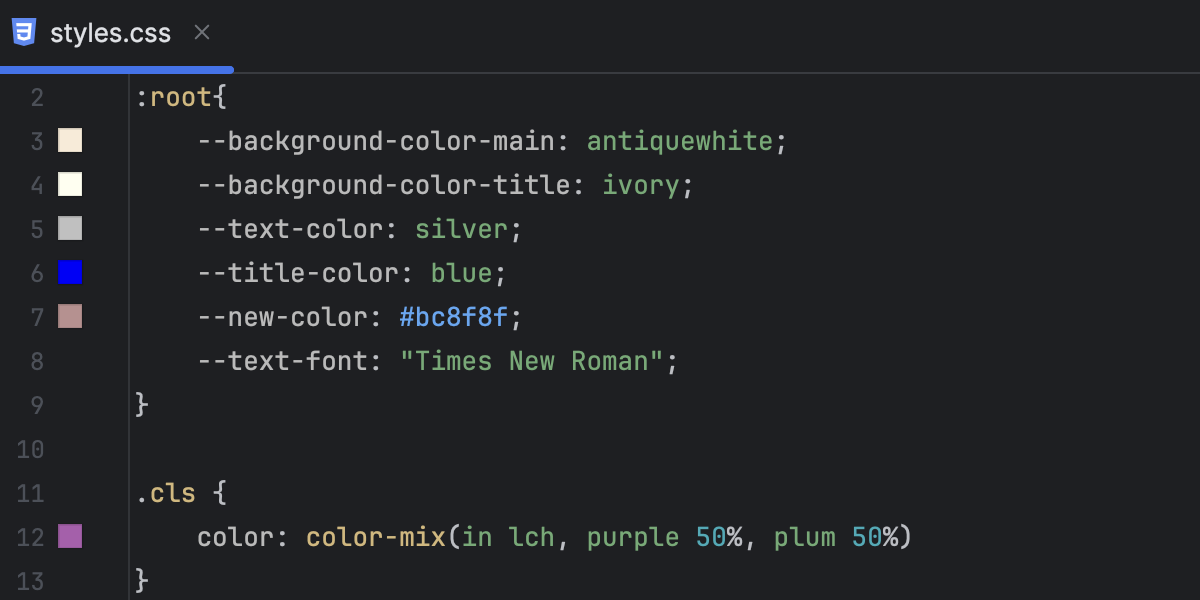The width and height of the screenshot is (1200, 600).
Task: Click the #bc8f8f swatch in the gutter
Action: click(x=70, y=317)
